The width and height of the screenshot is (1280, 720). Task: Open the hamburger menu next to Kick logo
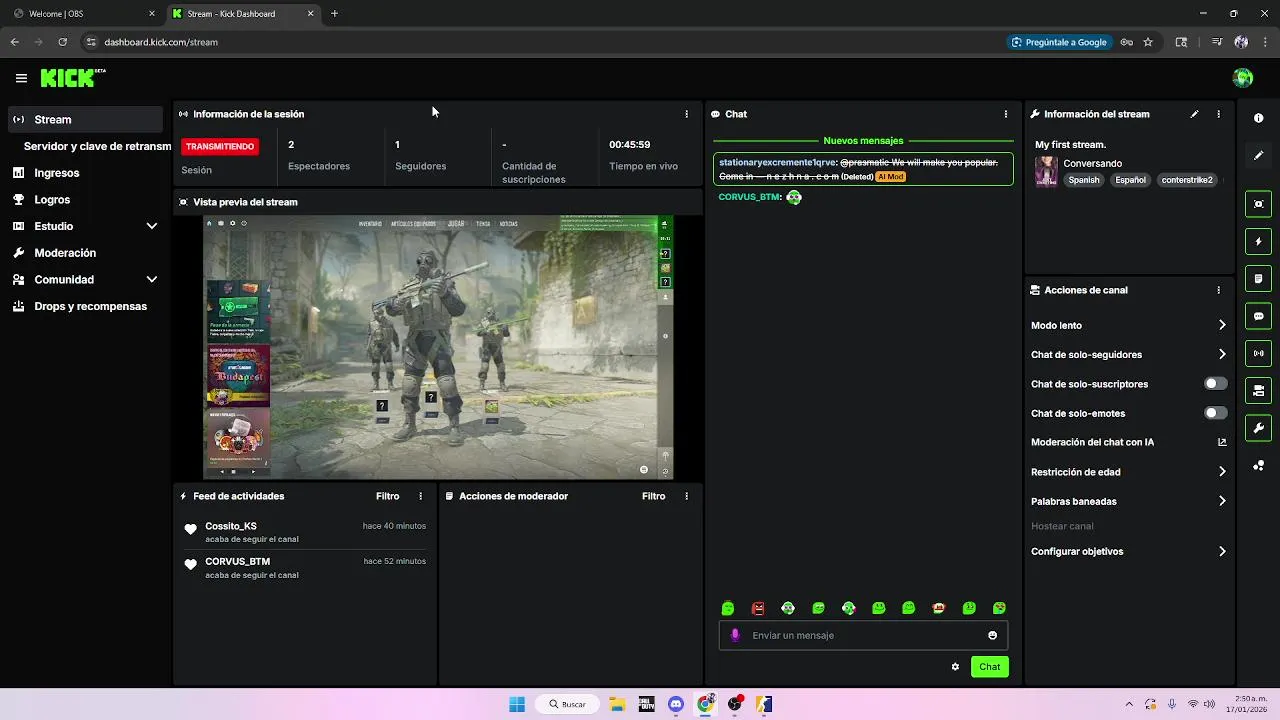click(x=21, y=78)
